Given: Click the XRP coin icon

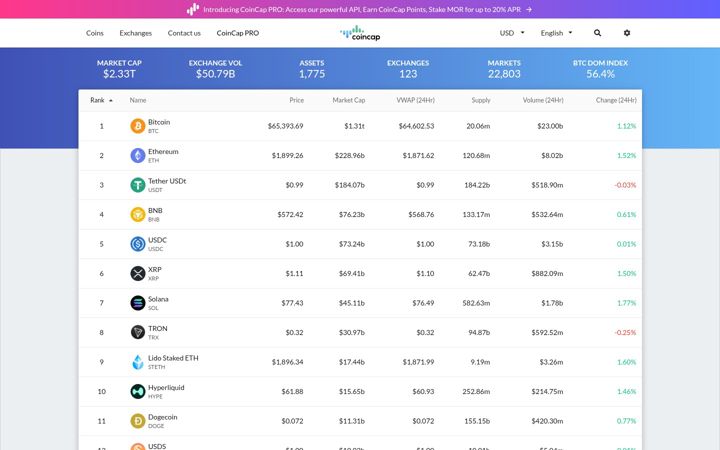Looking at the screenshot, I should (138, 273).
